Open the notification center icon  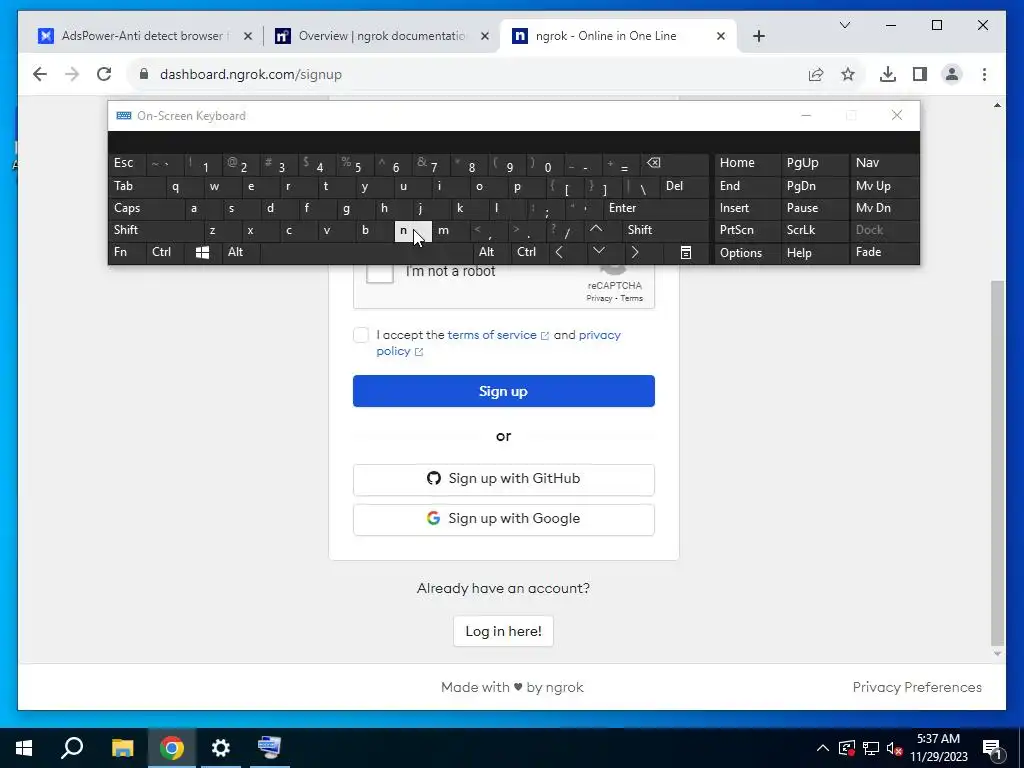coord(991,748)
